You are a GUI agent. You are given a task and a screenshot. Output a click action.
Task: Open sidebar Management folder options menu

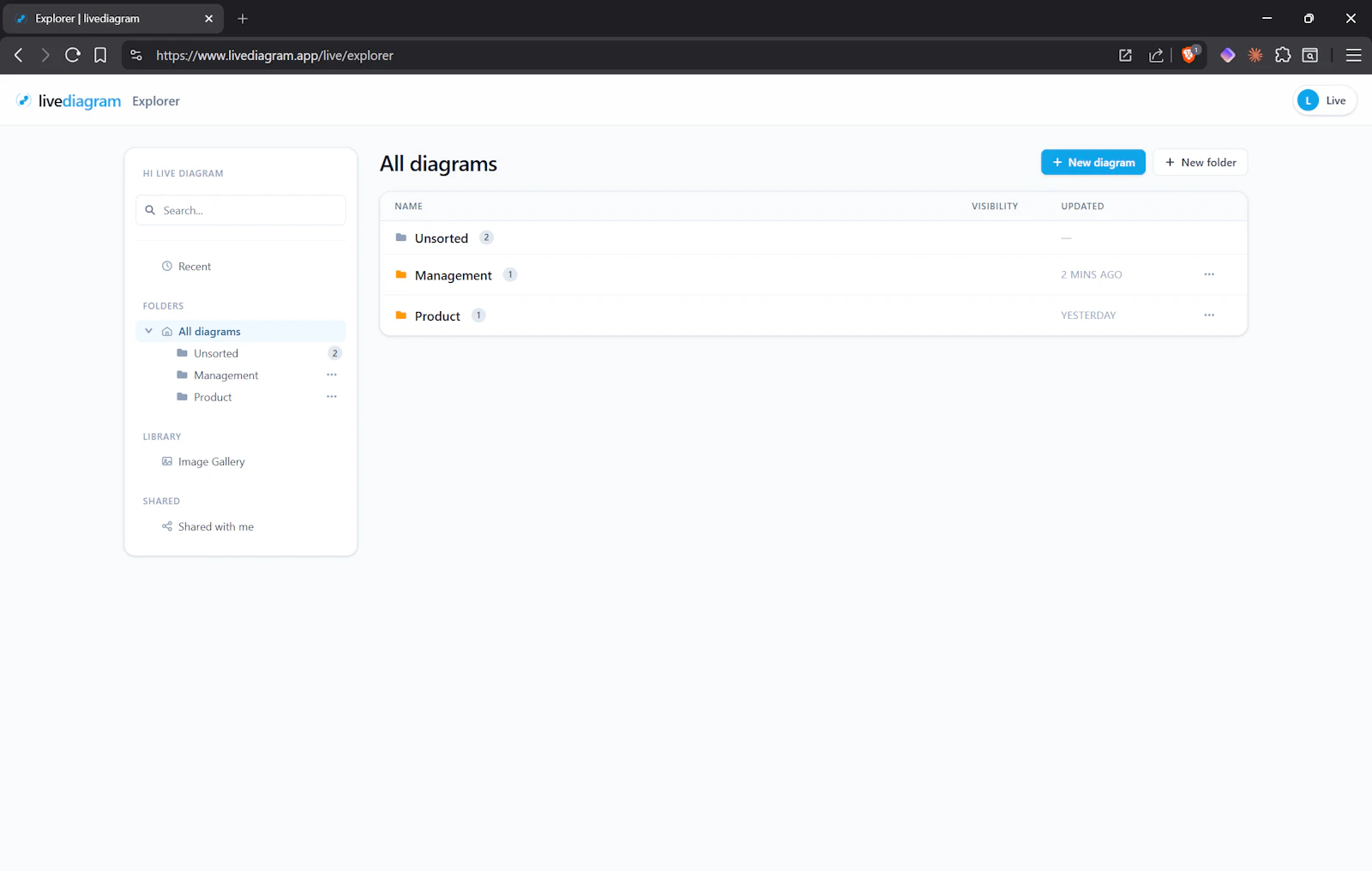pyautogui.click(x=332, y=375)
